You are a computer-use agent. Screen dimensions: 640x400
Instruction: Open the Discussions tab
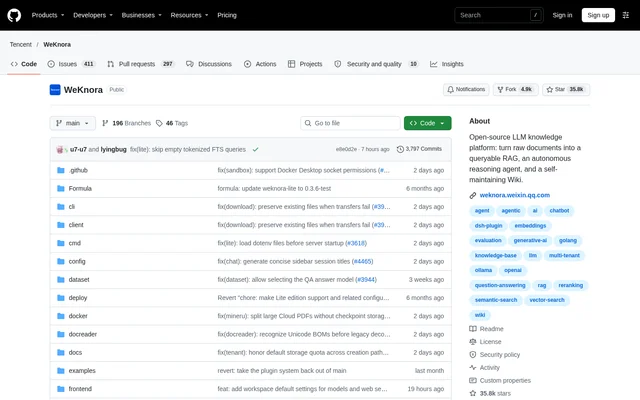(x=209, y=64)
